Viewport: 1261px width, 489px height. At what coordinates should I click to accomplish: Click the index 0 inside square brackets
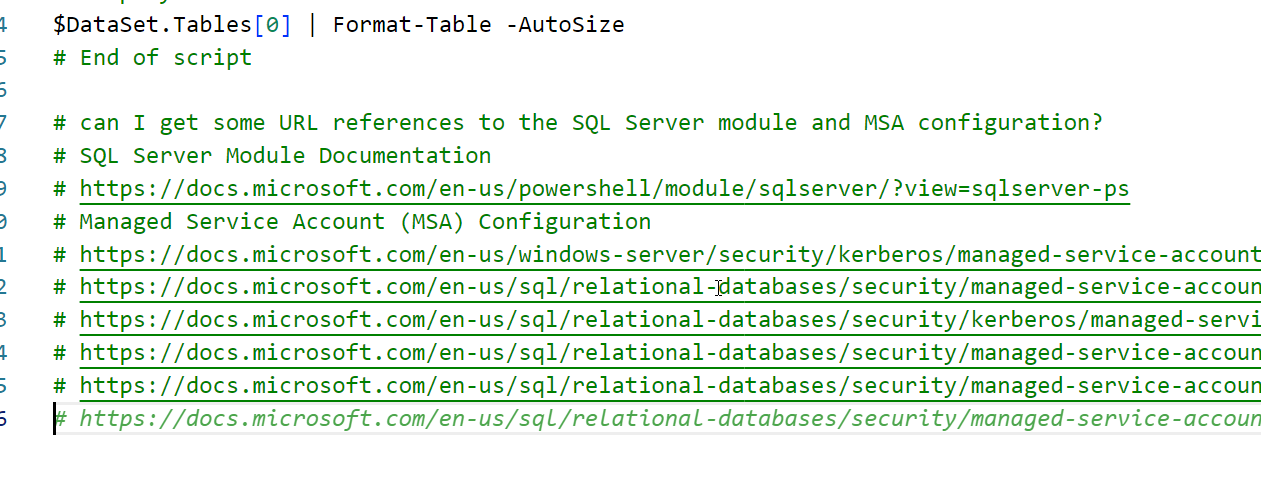[272, 24]
